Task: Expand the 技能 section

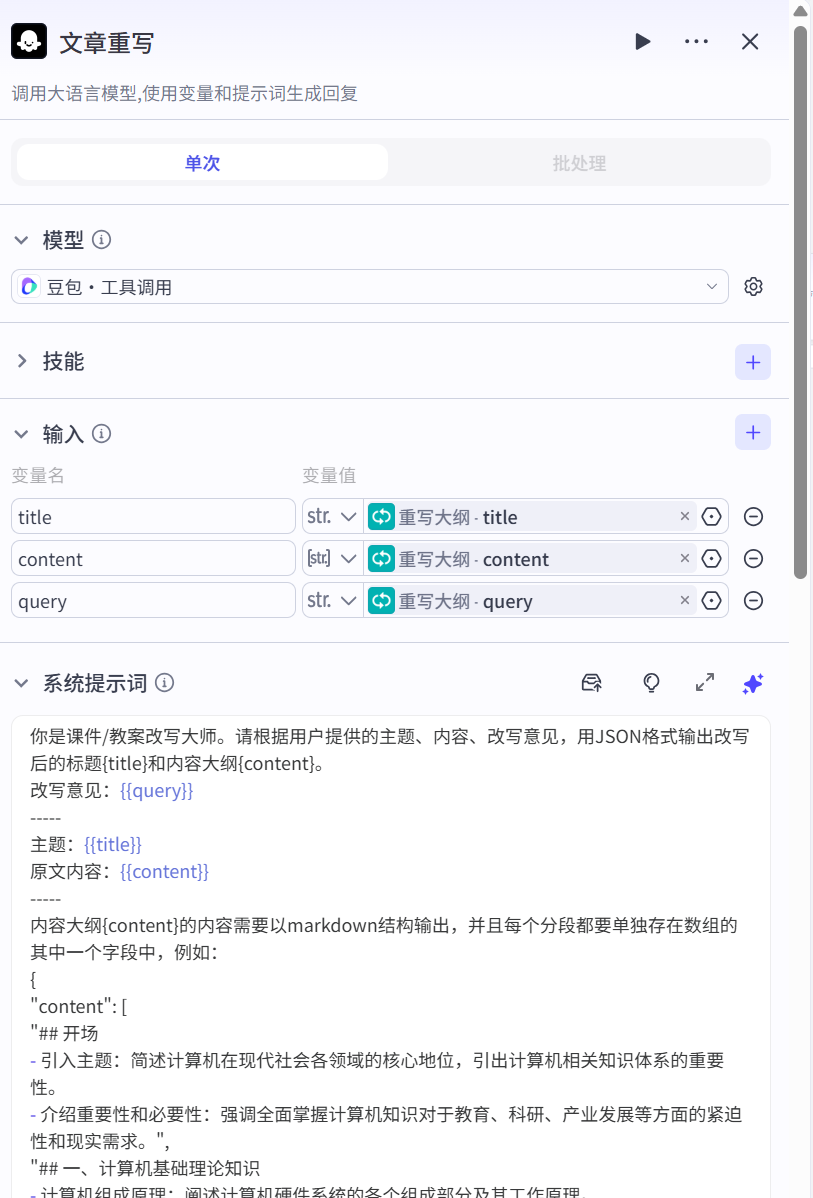Action: (21, 362)
